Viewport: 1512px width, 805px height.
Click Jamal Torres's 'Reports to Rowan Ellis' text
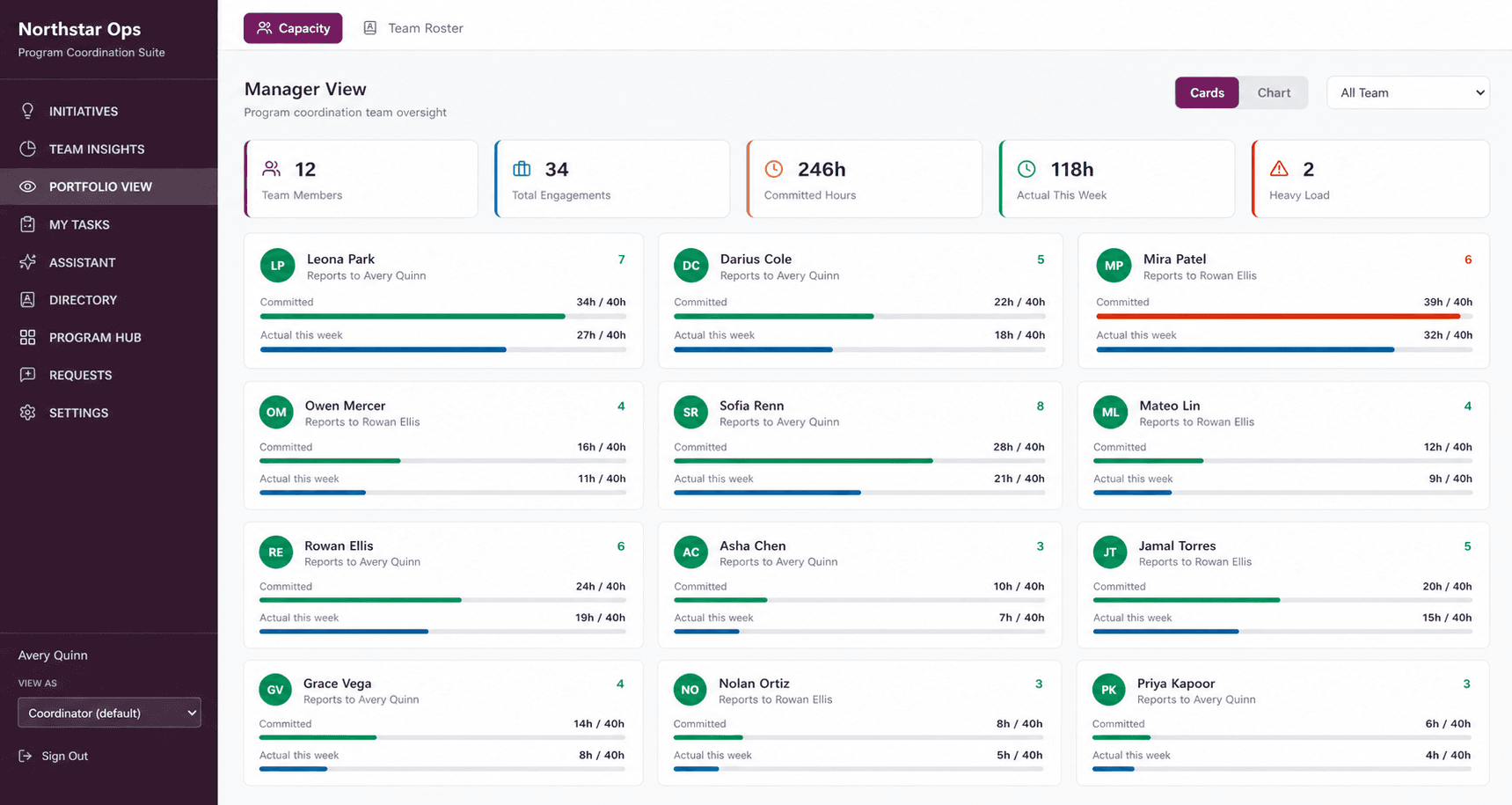click(x=1194, y=561)
